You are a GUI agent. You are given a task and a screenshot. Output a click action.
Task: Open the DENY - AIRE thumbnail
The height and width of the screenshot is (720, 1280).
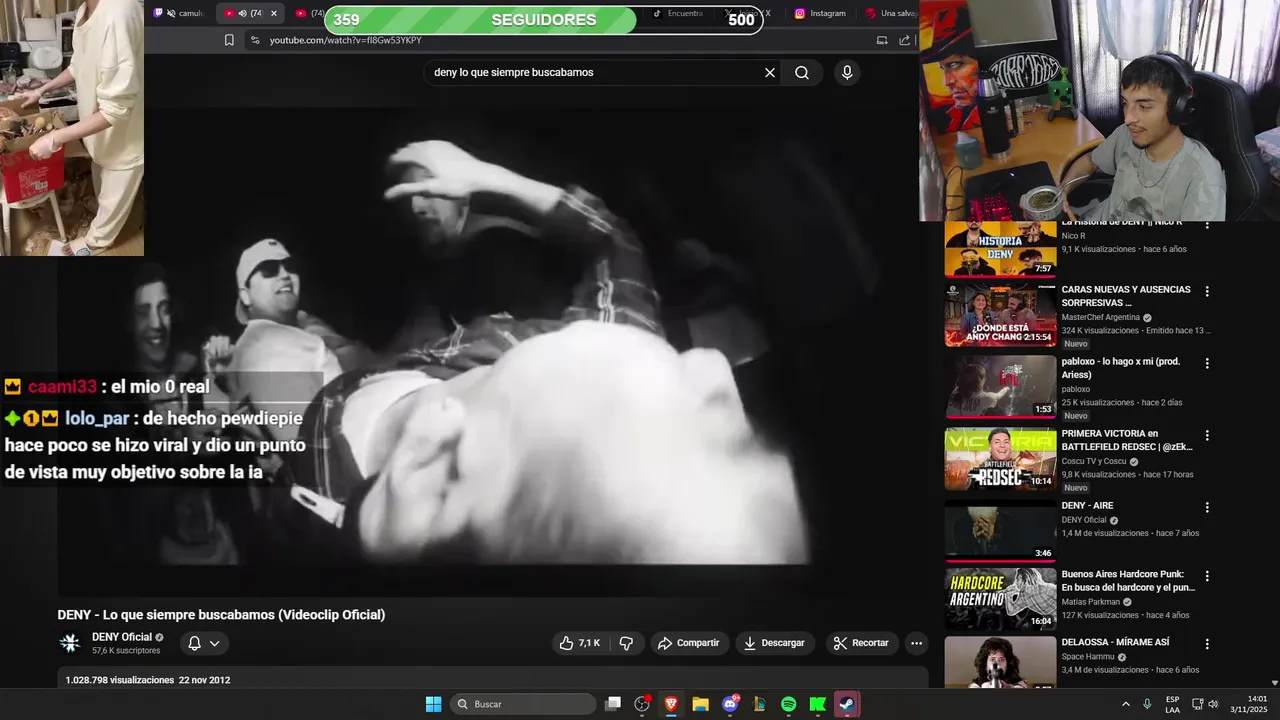1000,531
